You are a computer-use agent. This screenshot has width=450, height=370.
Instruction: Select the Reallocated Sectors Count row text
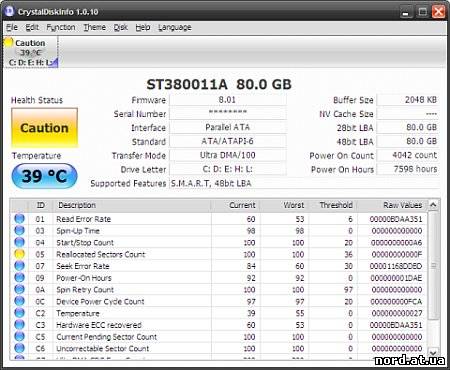click(x=101, y=254)
